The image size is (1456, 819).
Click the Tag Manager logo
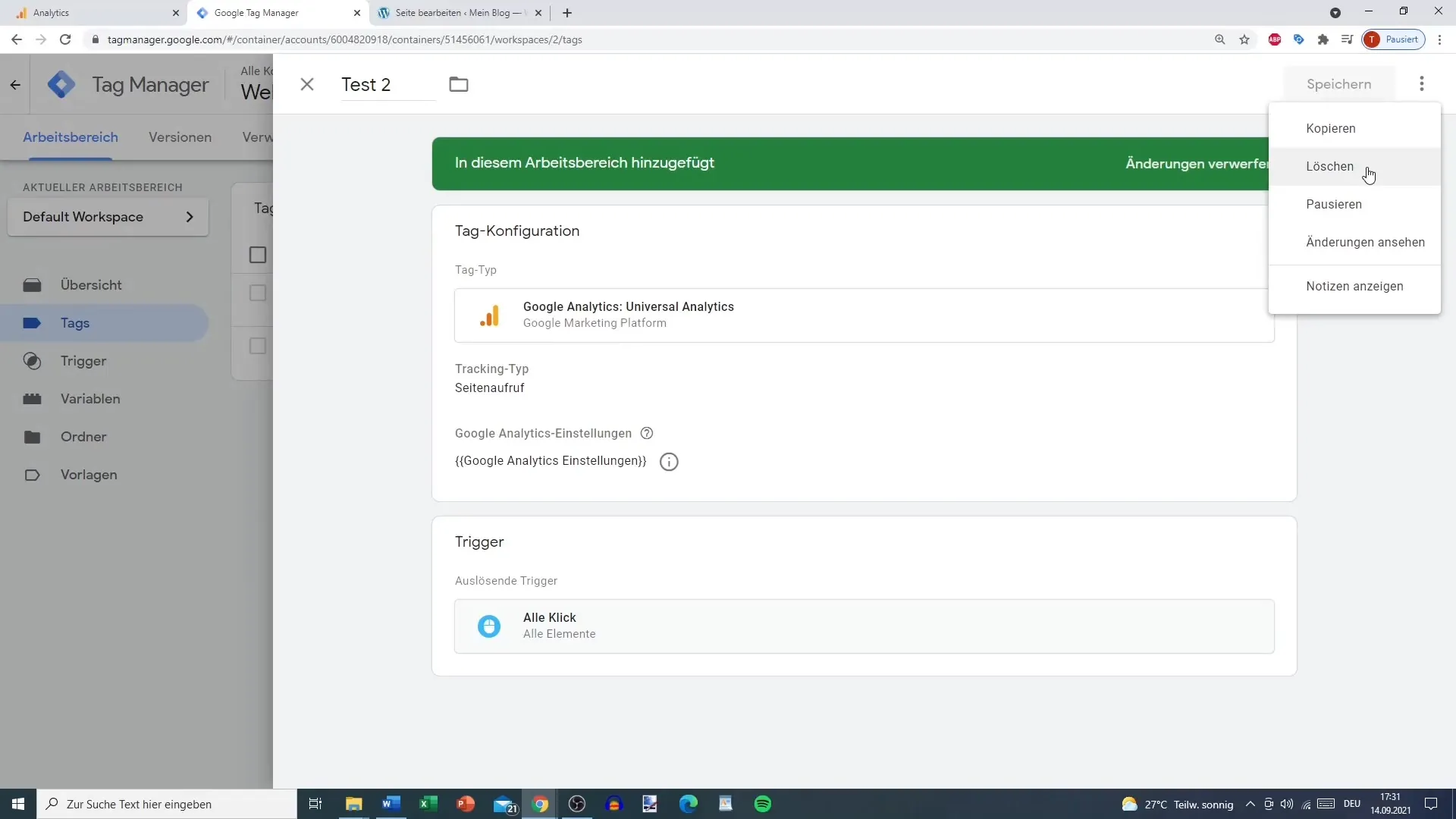click(61, 84)
